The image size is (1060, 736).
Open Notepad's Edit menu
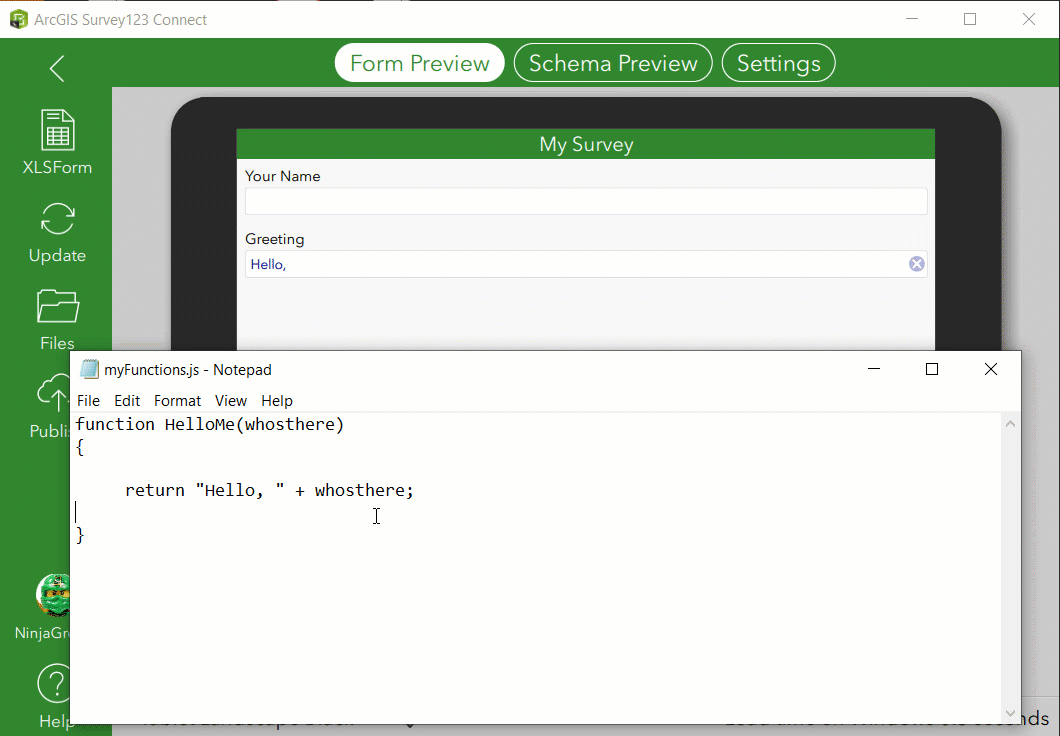tap(127, 400)
